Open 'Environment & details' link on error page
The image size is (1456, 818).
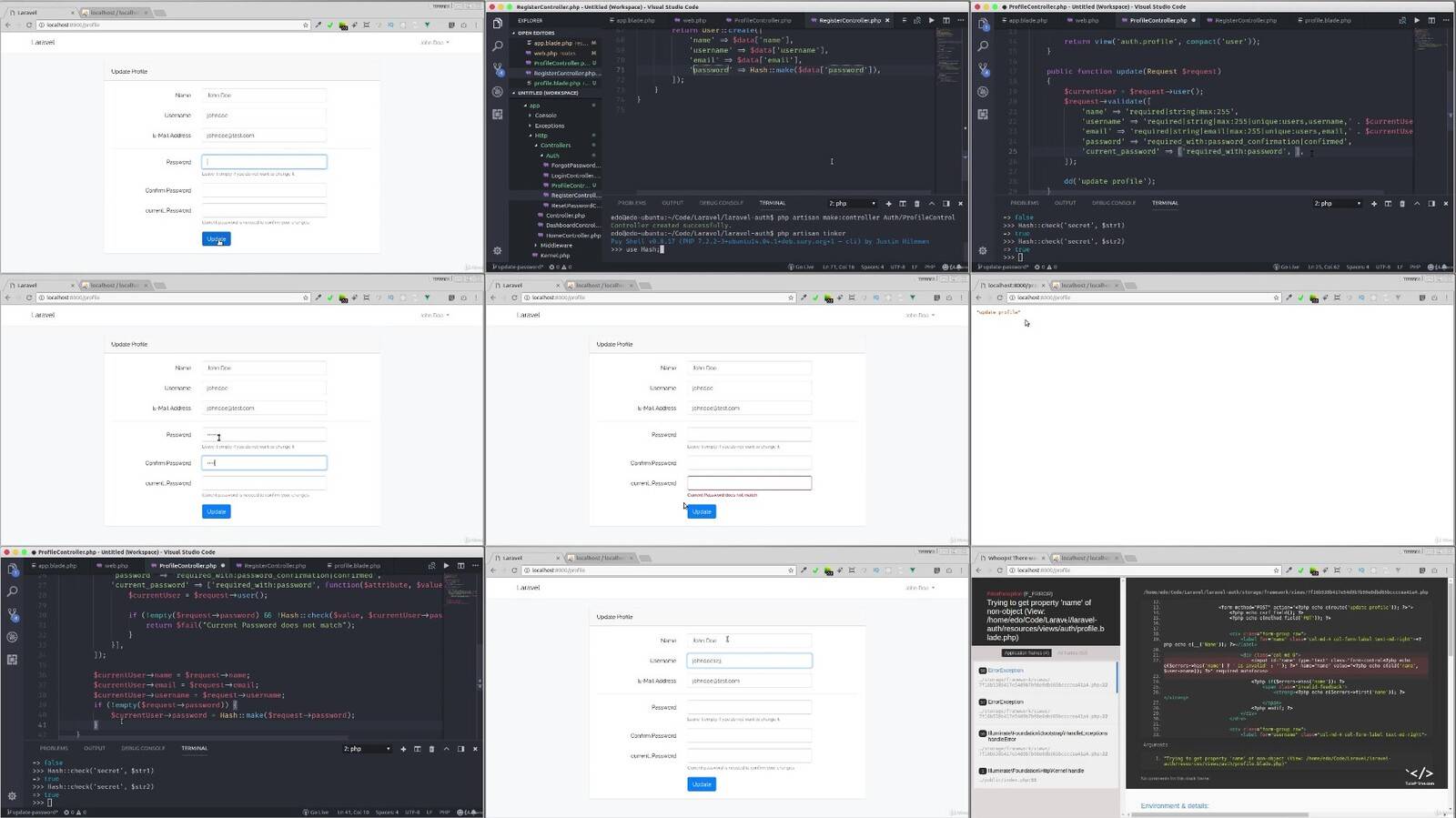pyautogui.click(x=1175, y=805)
